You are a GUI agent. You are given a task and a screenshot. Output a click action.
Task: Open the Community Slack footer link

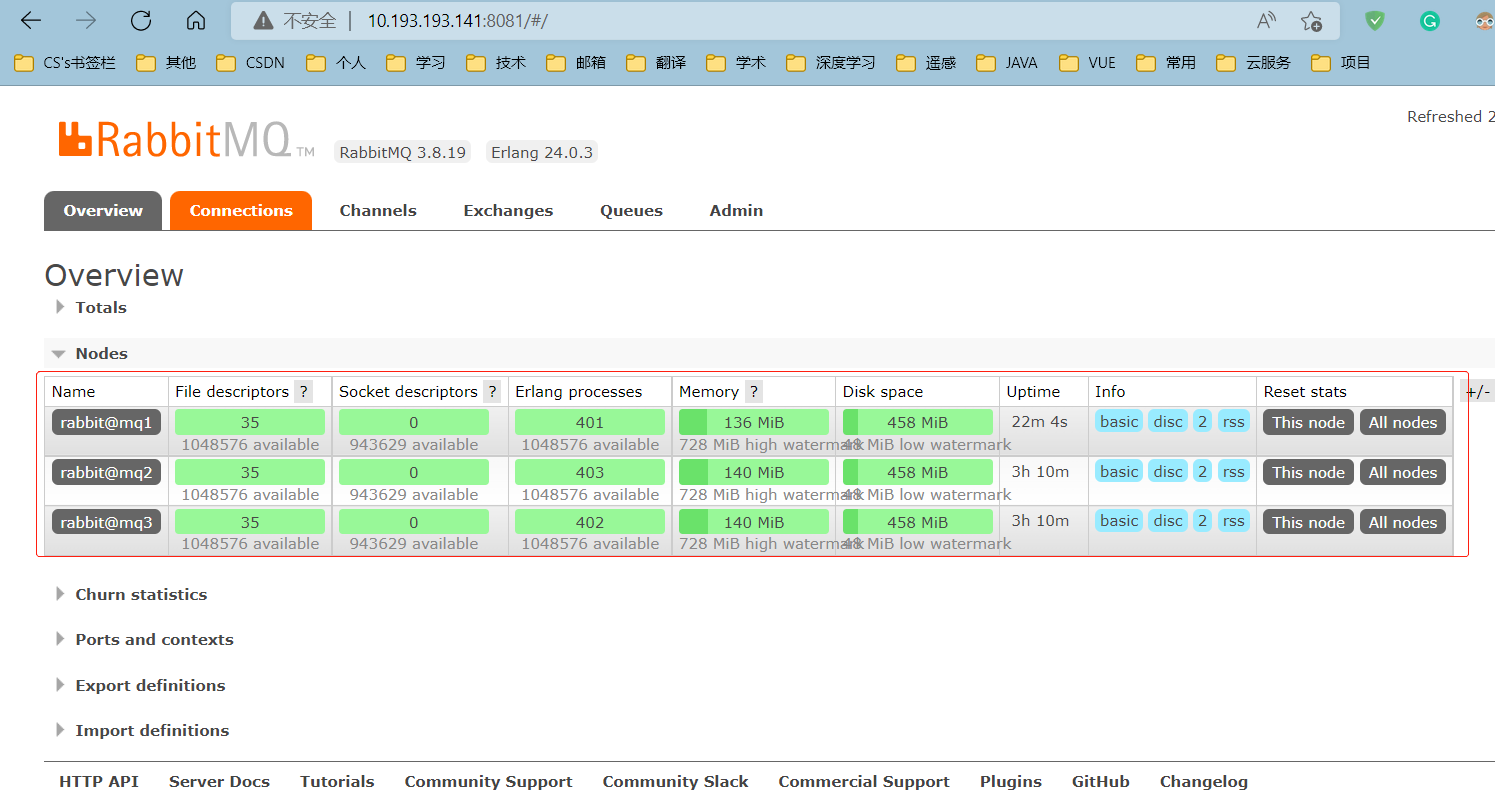point(675,782)
